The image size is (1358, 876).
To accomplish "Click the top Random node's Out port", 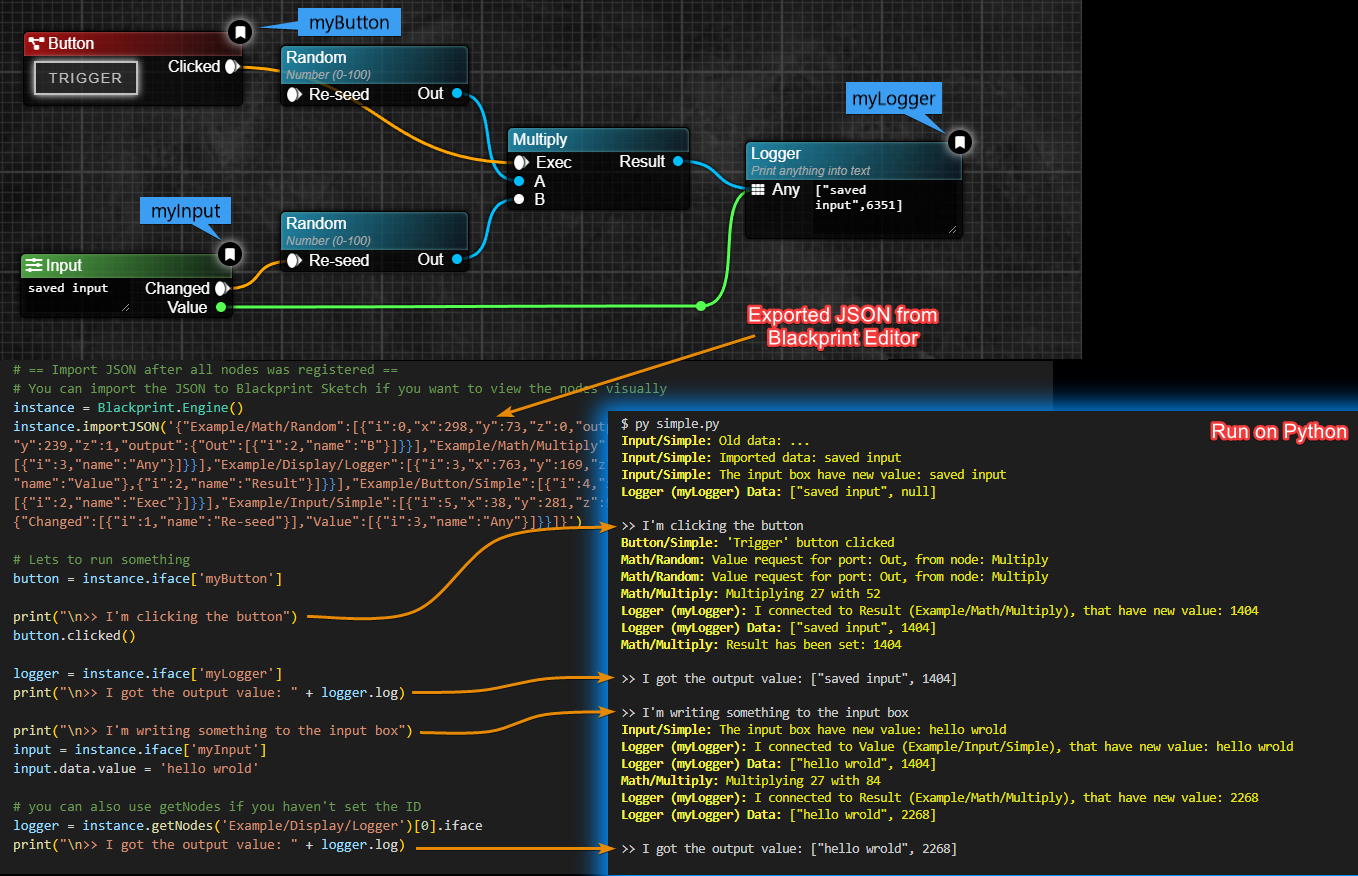I will 457,94.
